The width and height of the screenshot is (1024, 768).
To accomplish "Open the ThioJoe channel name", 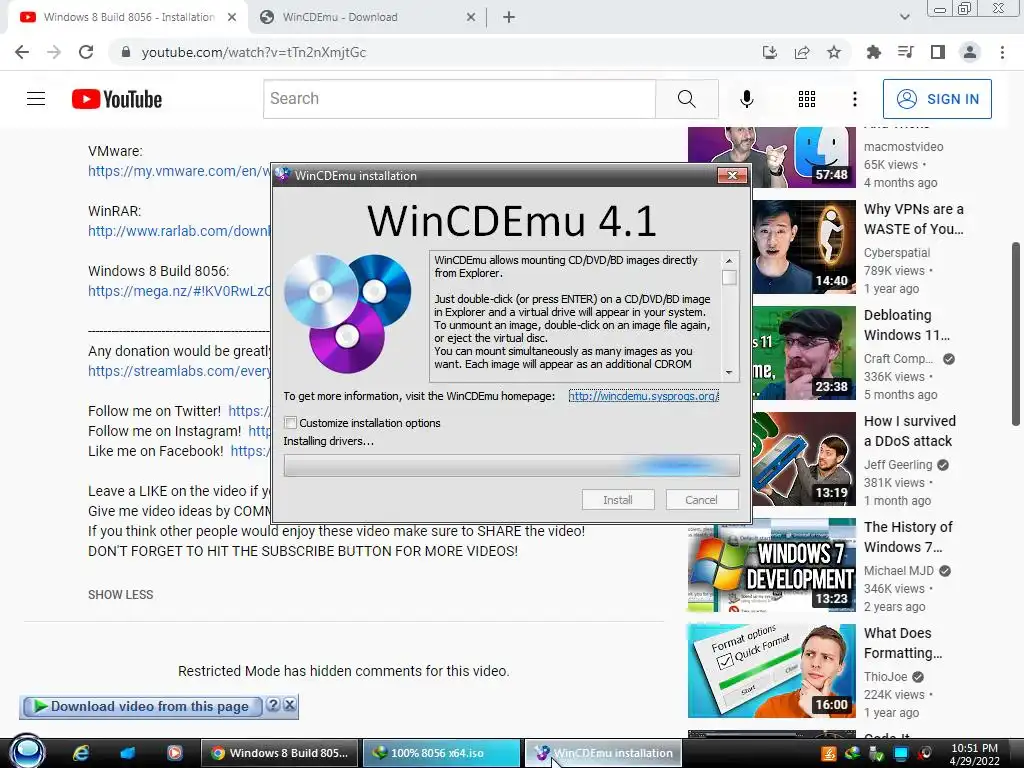I will point(886,677).
